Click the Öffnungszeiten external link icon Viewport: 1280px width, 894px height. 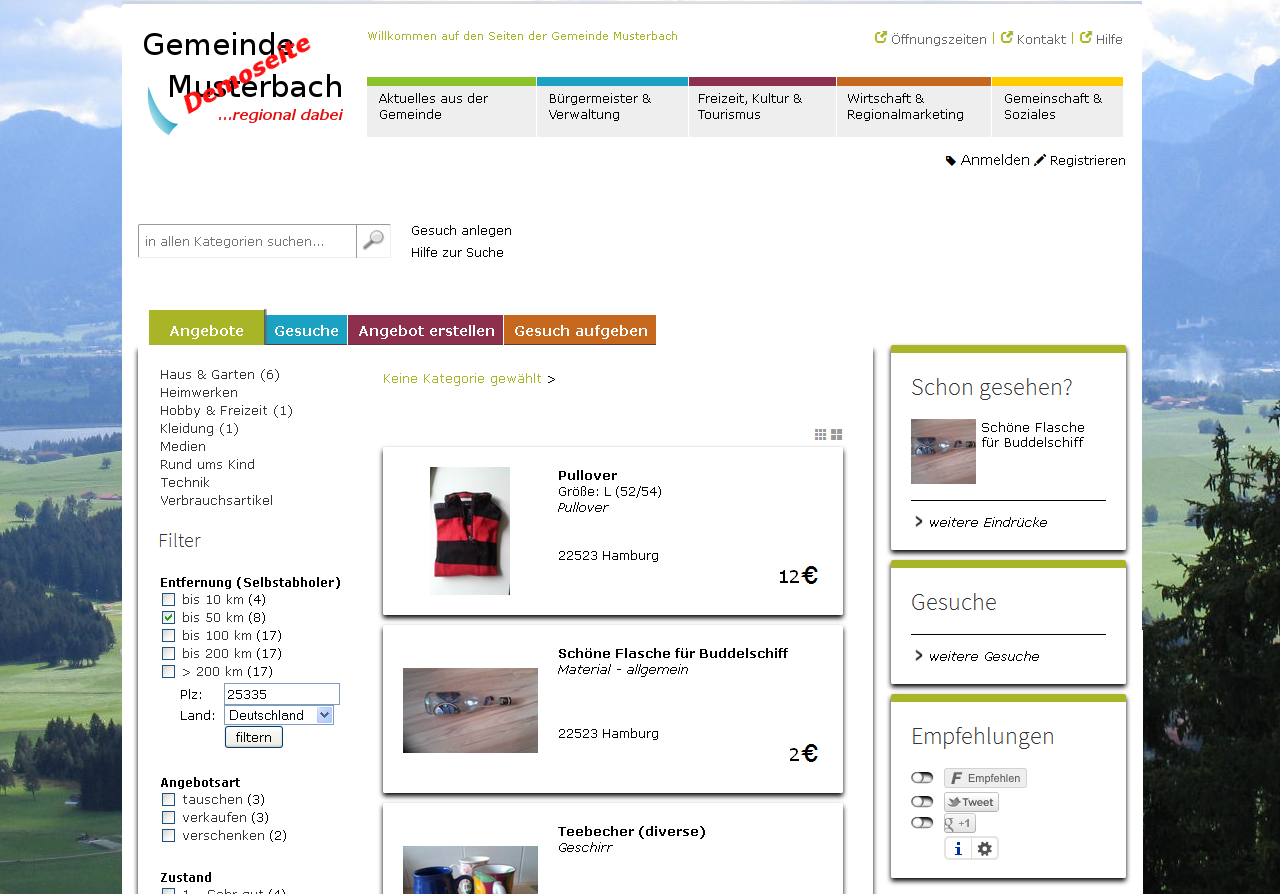click(x=881, y=37)
